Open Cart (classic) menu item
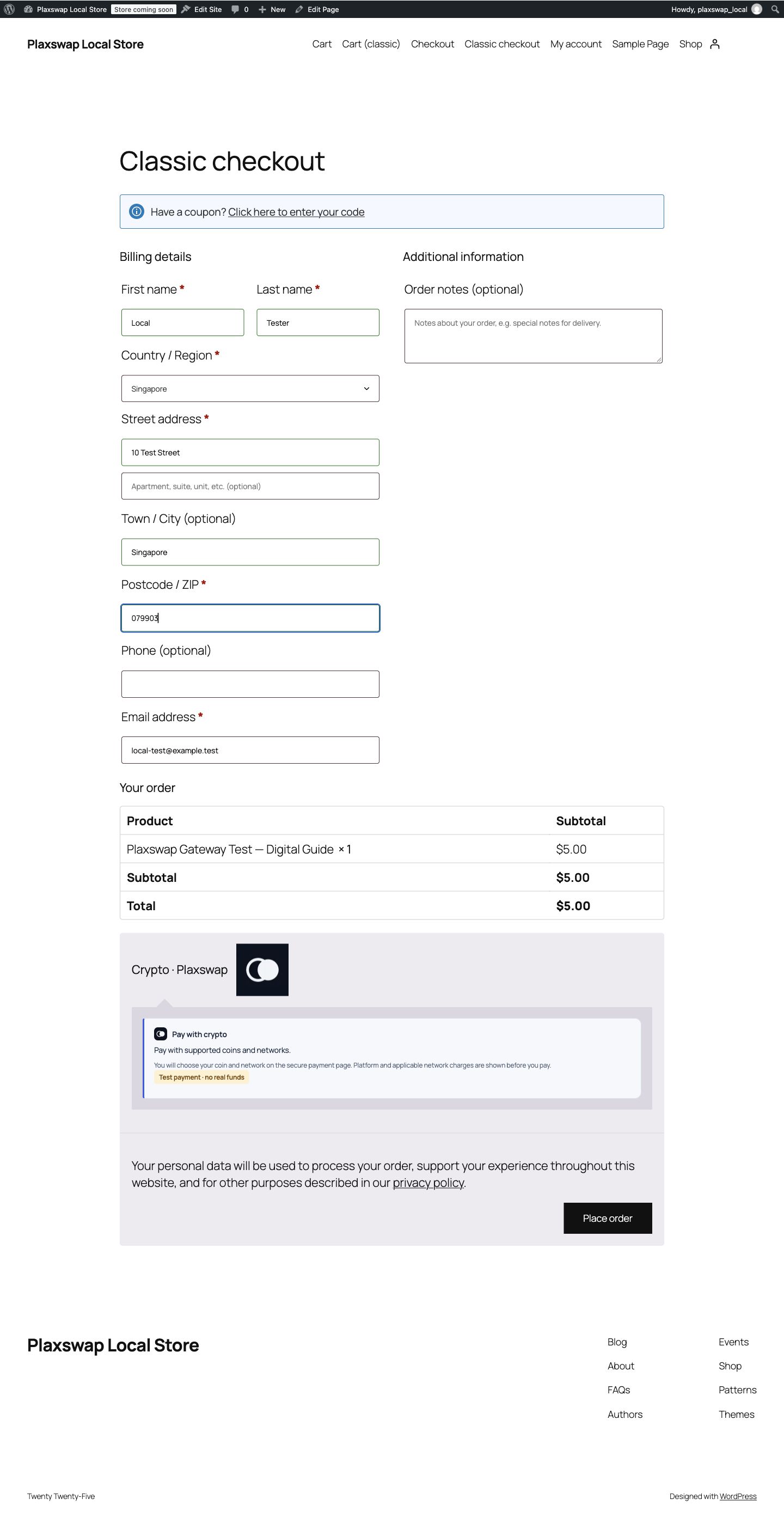 pyautogui.click(x=371, y=44)
